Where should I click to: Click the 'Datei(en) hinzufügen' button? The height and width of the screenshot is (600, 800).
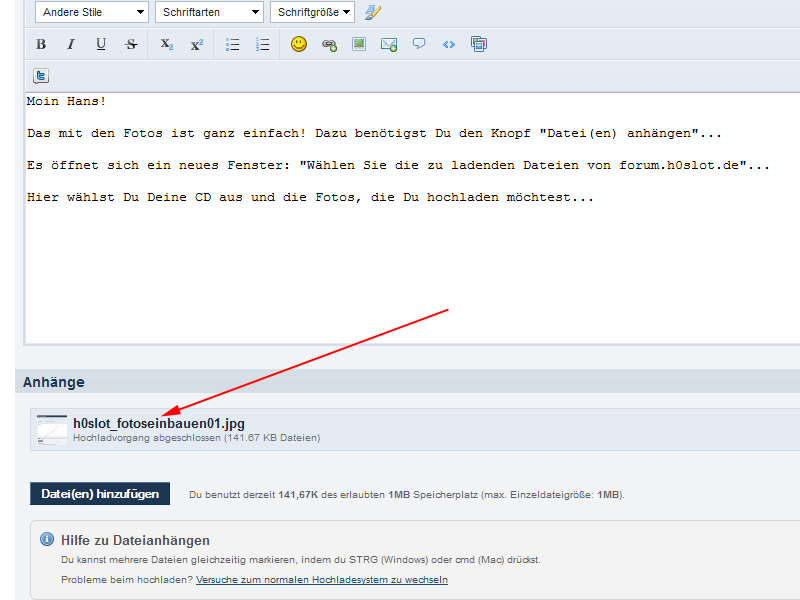(x=100, y=494)
